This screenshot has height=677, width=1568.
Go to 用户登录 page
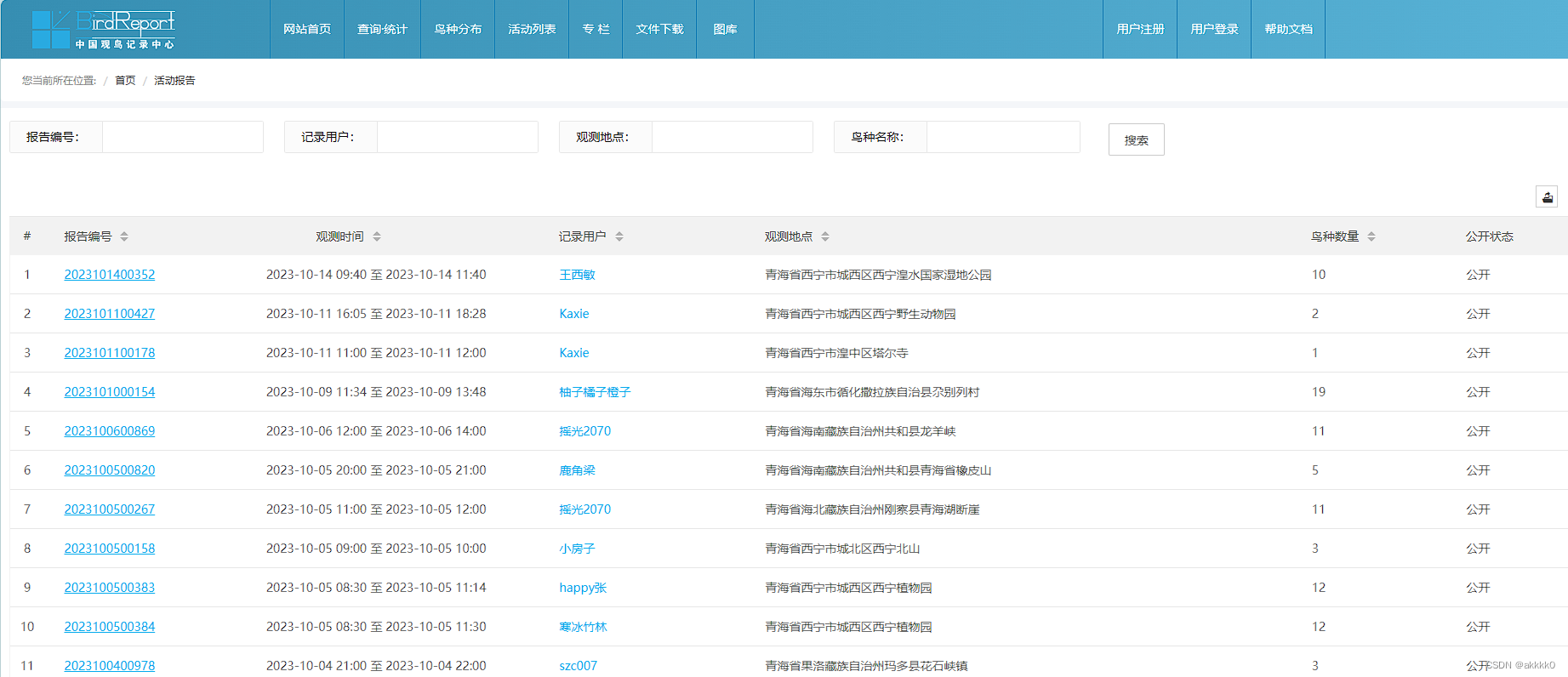point(1214,29)
